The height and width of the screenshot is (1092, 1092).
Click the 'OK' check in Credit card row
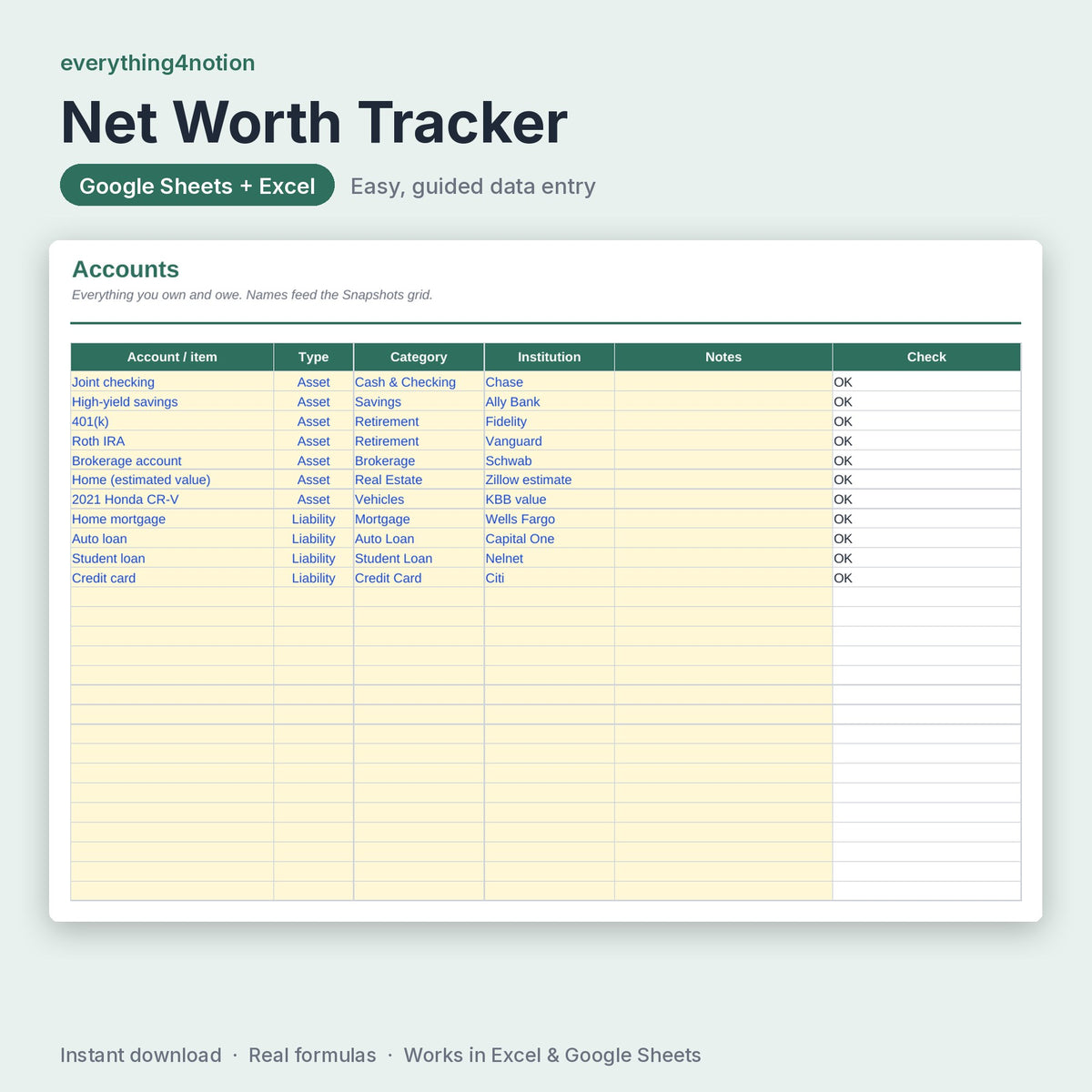point(926,578)
